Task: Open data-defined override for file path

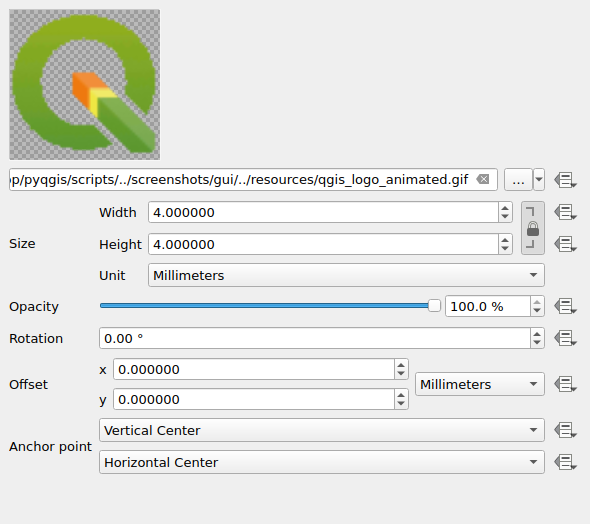Action: [x=566, y=180]
